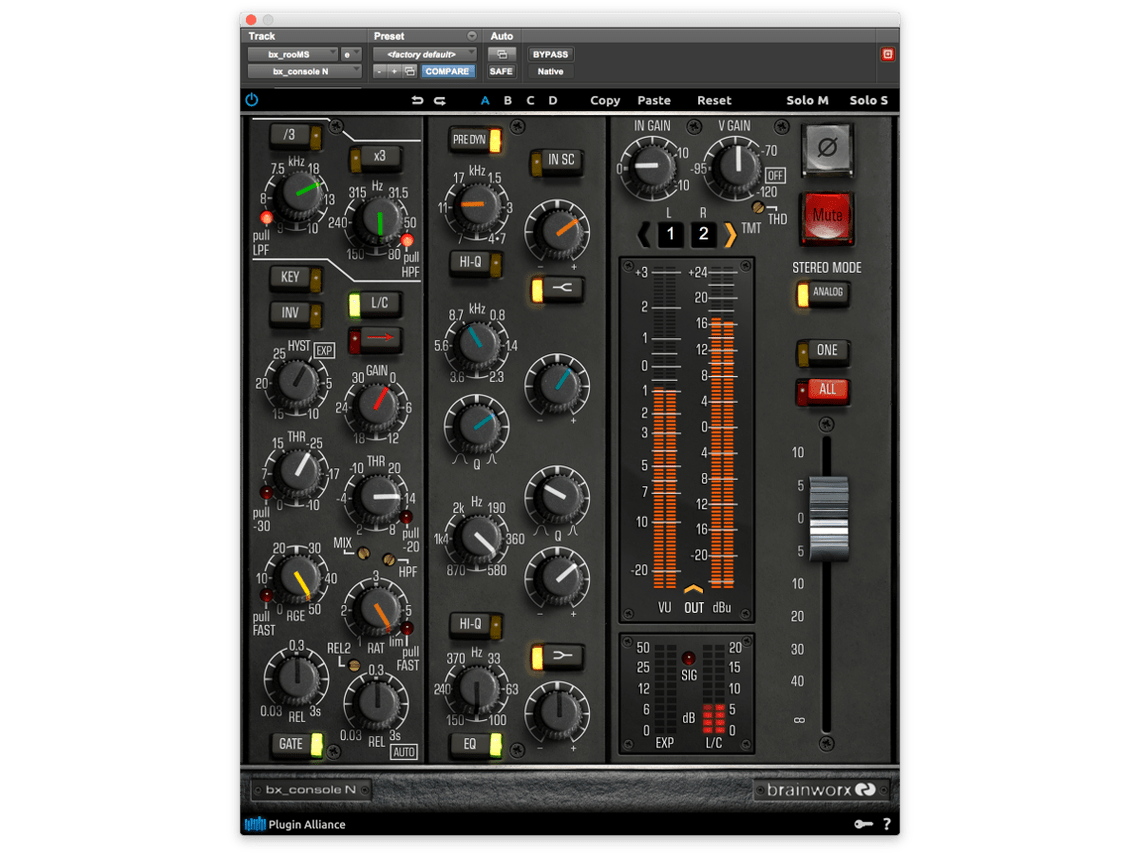Screen dimensions: 1140x855
Task: Click the red arrow routing button
Action: pyautogui.click(x=375, y=339)
